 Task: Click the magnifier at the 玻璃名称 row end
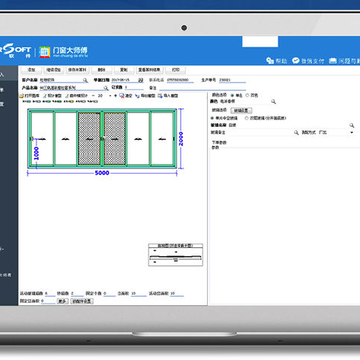(351, 125)
